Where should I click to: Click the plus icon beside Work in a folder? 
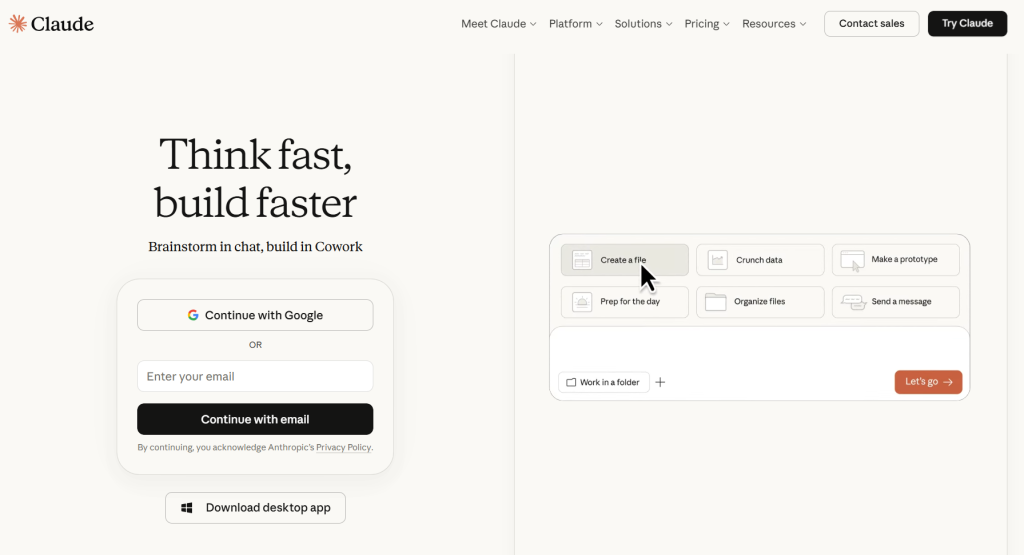(x=660, y=382)
